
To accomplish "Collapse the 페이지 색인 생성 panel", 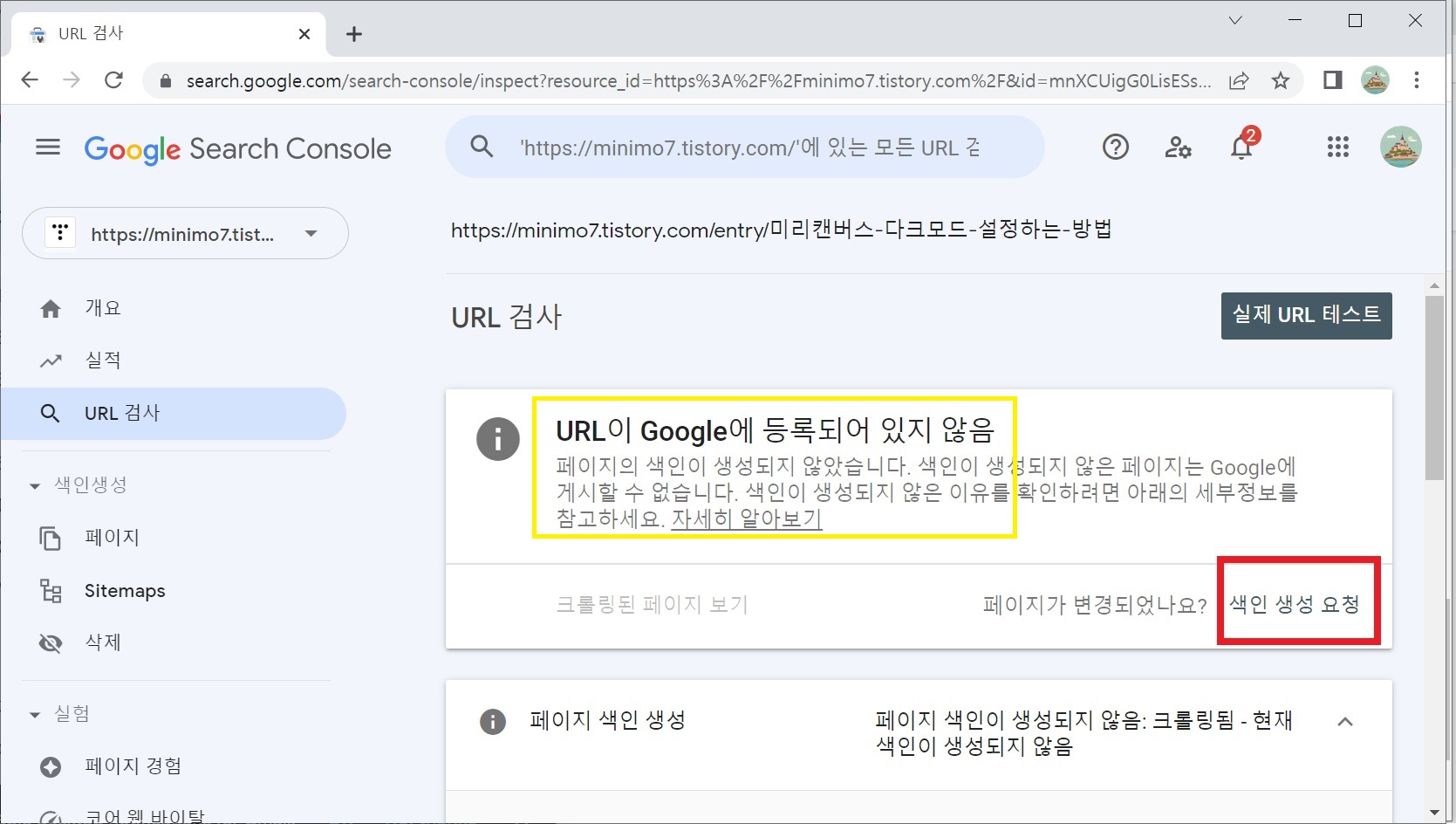I will point(1345,721).
